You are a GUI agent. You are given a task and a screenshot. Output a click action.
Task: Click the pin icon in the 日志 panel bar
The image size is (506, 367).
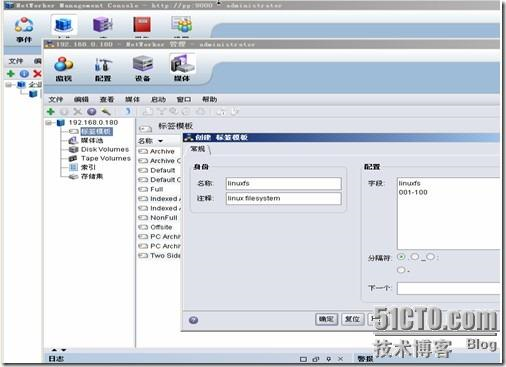(329, 359)
